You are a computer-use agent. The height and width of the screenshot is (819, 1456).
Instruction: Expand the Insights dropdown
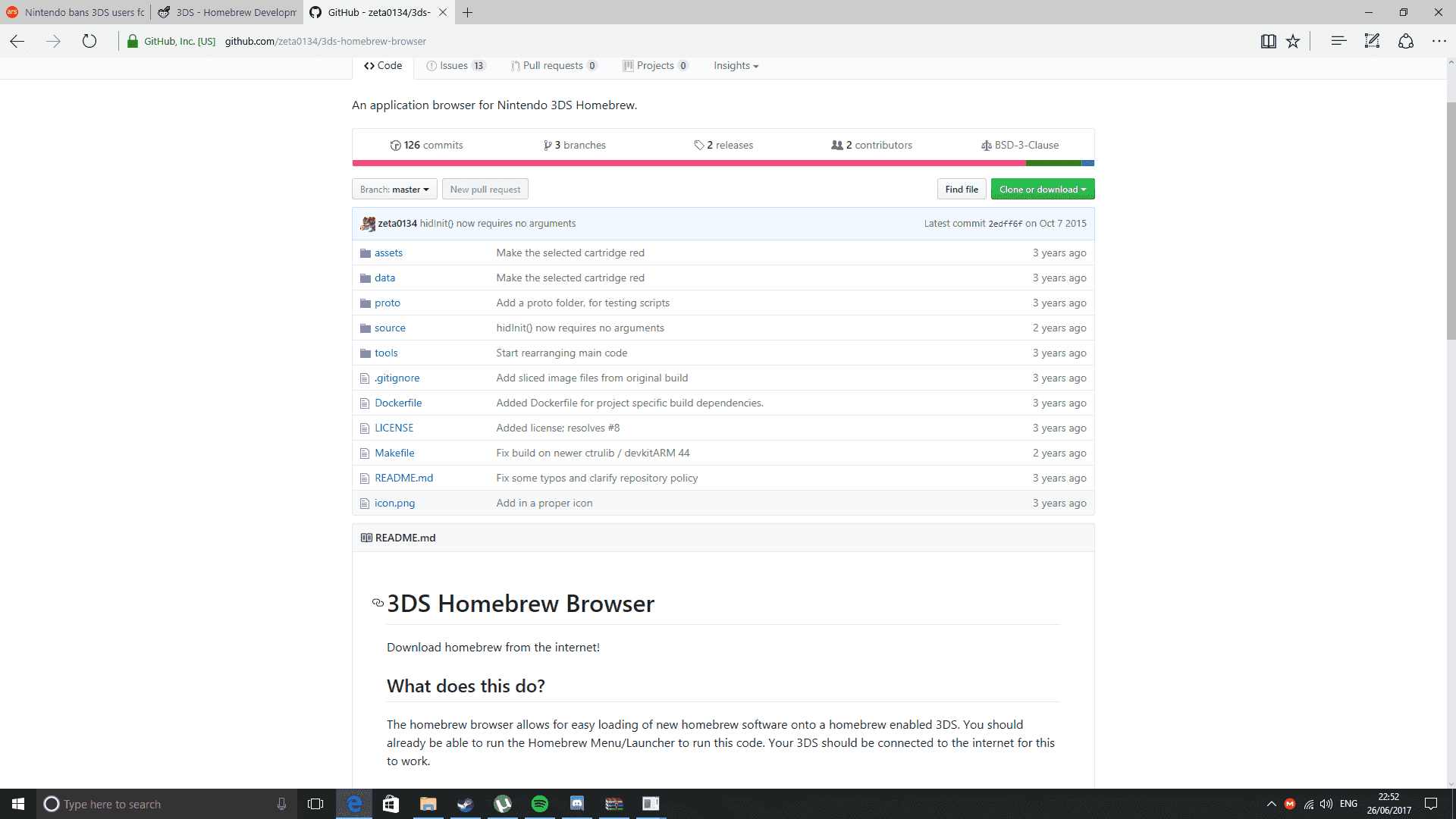point(736,66)
